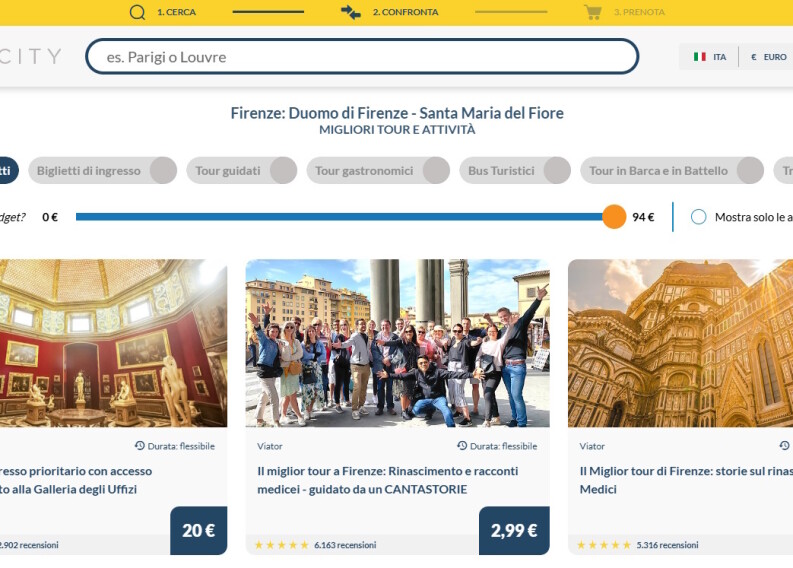Viewport: 793px width, 568px height.
Task: Open the Rinascimento e racconti medicei tour title
Action: tap(387, 480)
